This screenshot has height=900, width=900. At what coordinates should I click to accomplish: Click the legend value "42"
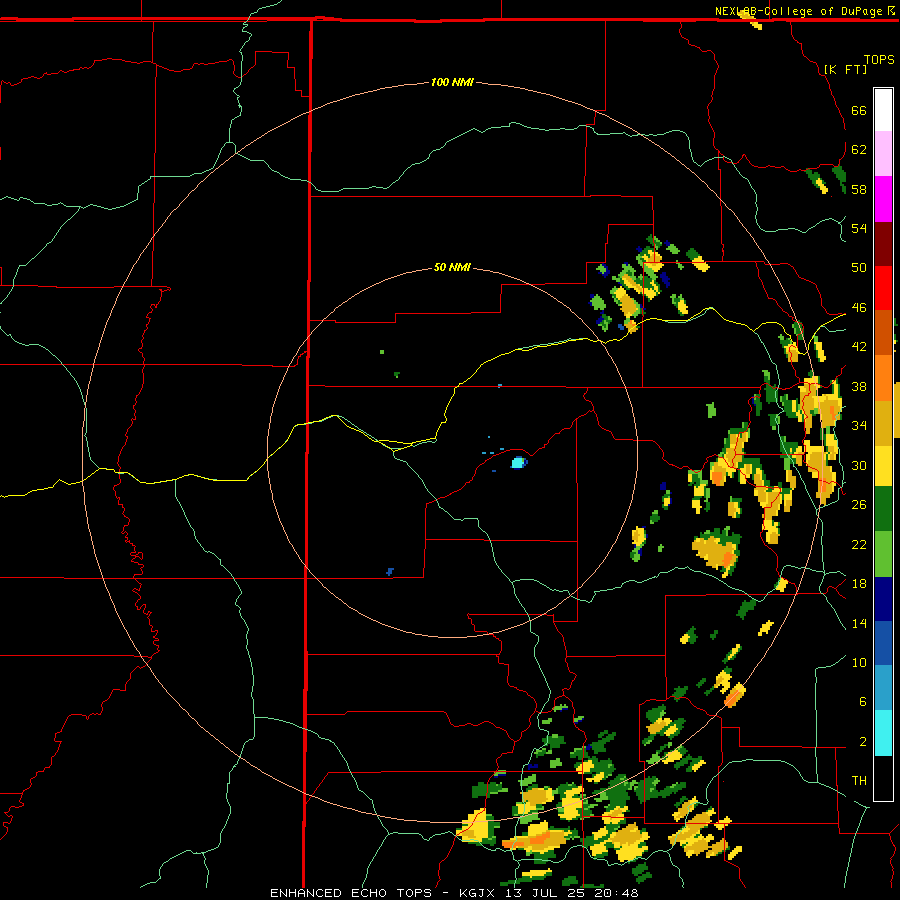(x=859, y=346)
